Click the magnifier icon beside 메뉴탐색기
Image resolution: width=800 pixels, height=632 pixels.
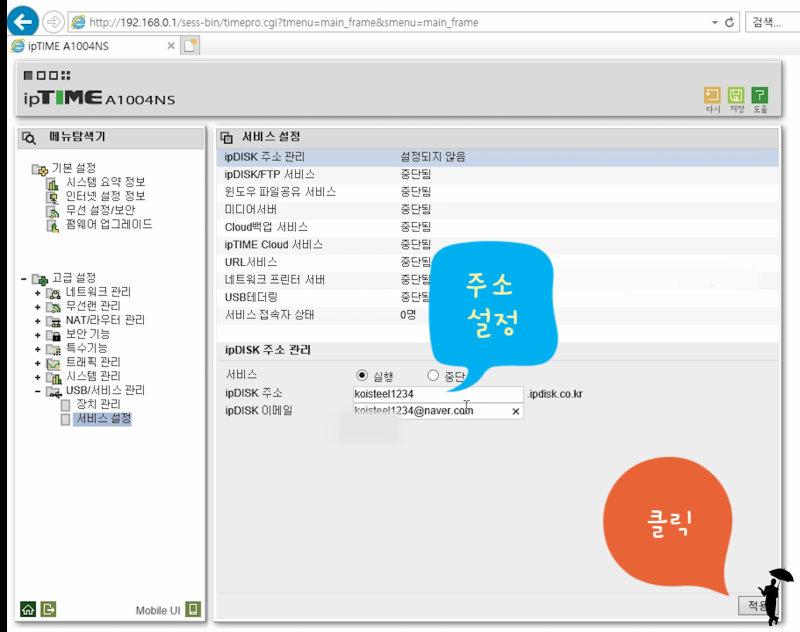click(28, 139)
